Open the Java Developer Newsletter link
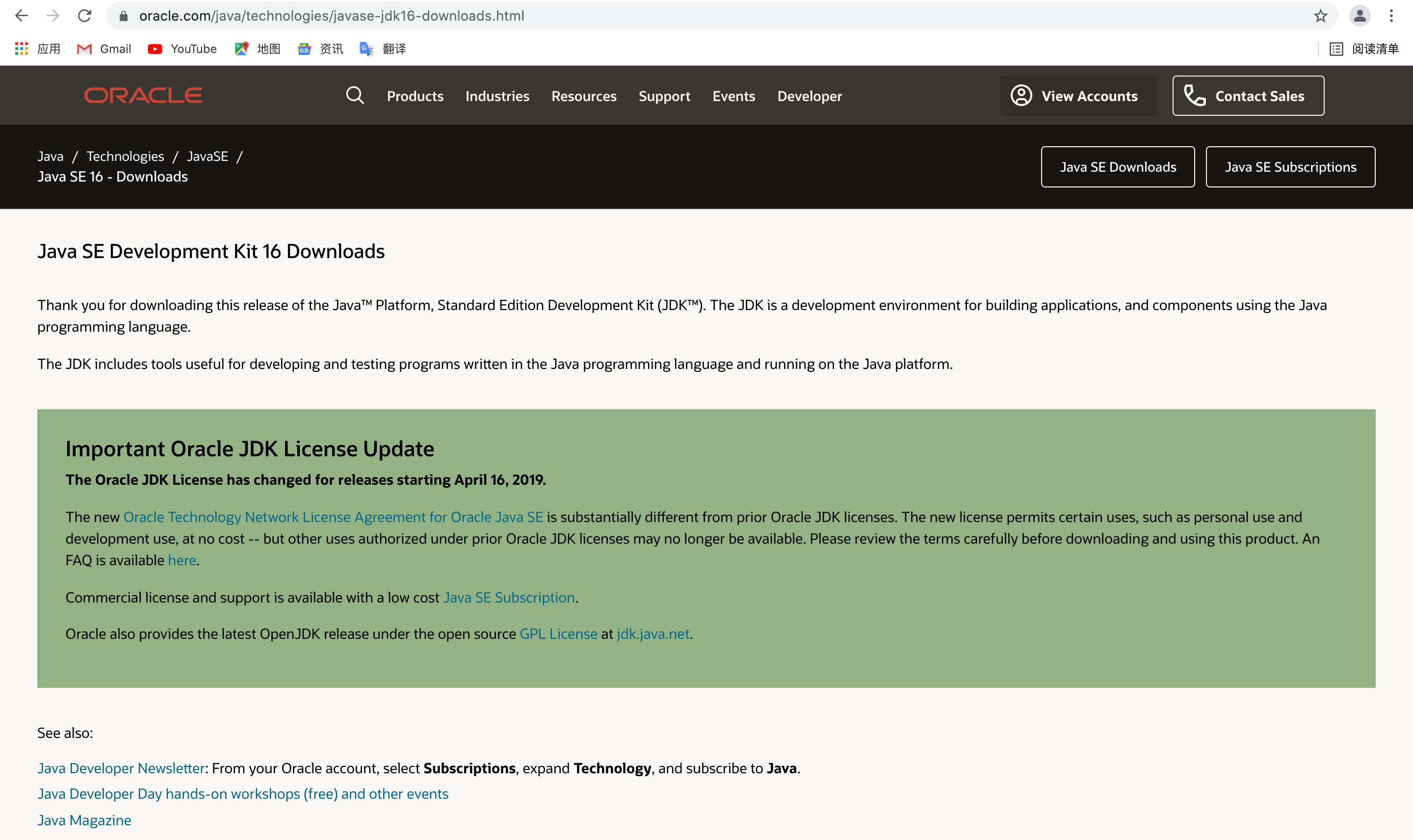This screenshot has width=1413, height=840. 121,768
